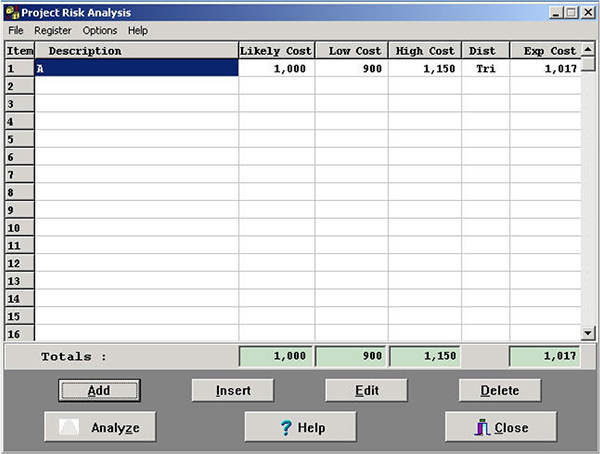Open the Register menu
This screenshot has height=454, width=600.
pyautogui.click(x=53, y=31)
